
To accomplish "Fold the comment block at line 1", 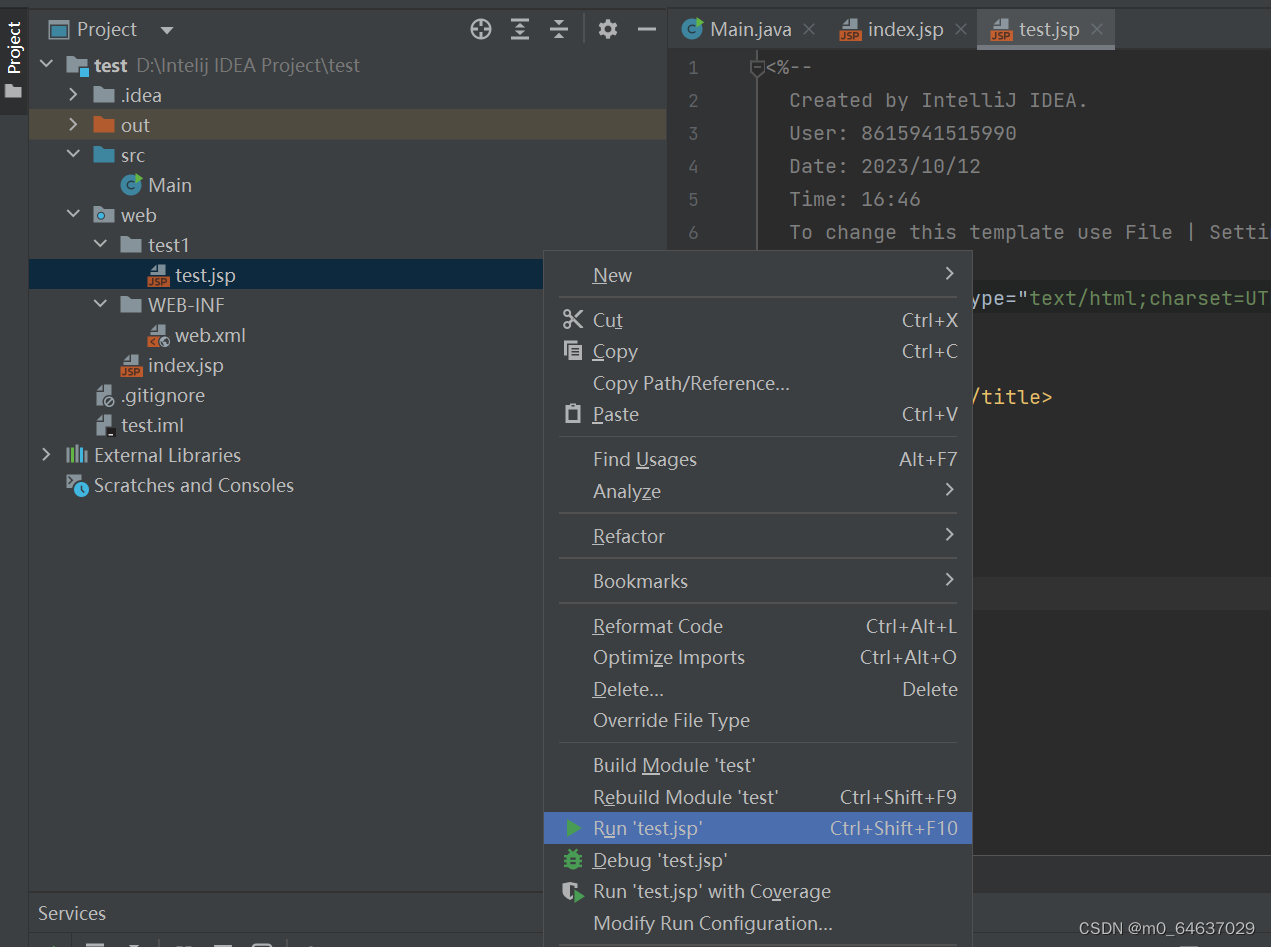I will [757, 68].
